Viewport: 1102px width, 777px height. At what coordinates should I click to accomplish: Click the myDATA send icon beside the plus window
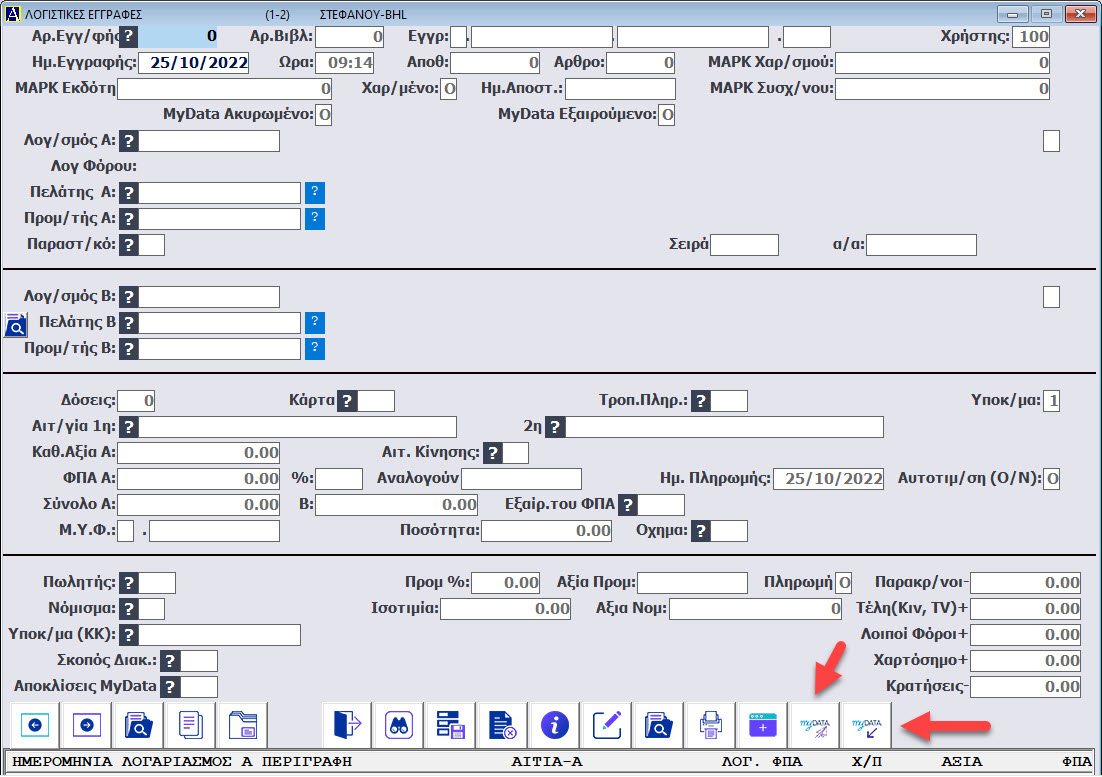pyautogui.click(x=814, y=724)
